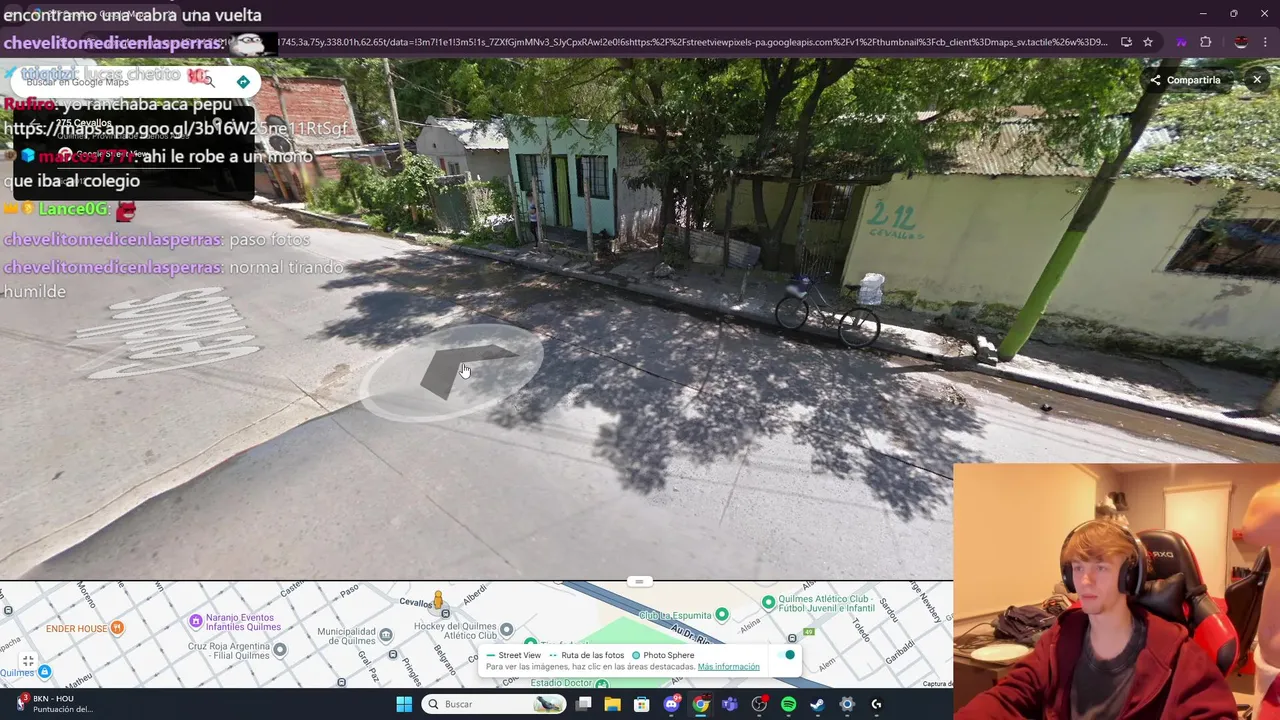The width and height of the screenshot is (1280, 720).
Task: Click the maps.app.goo.gl link in chat
Action: point(176,128)
